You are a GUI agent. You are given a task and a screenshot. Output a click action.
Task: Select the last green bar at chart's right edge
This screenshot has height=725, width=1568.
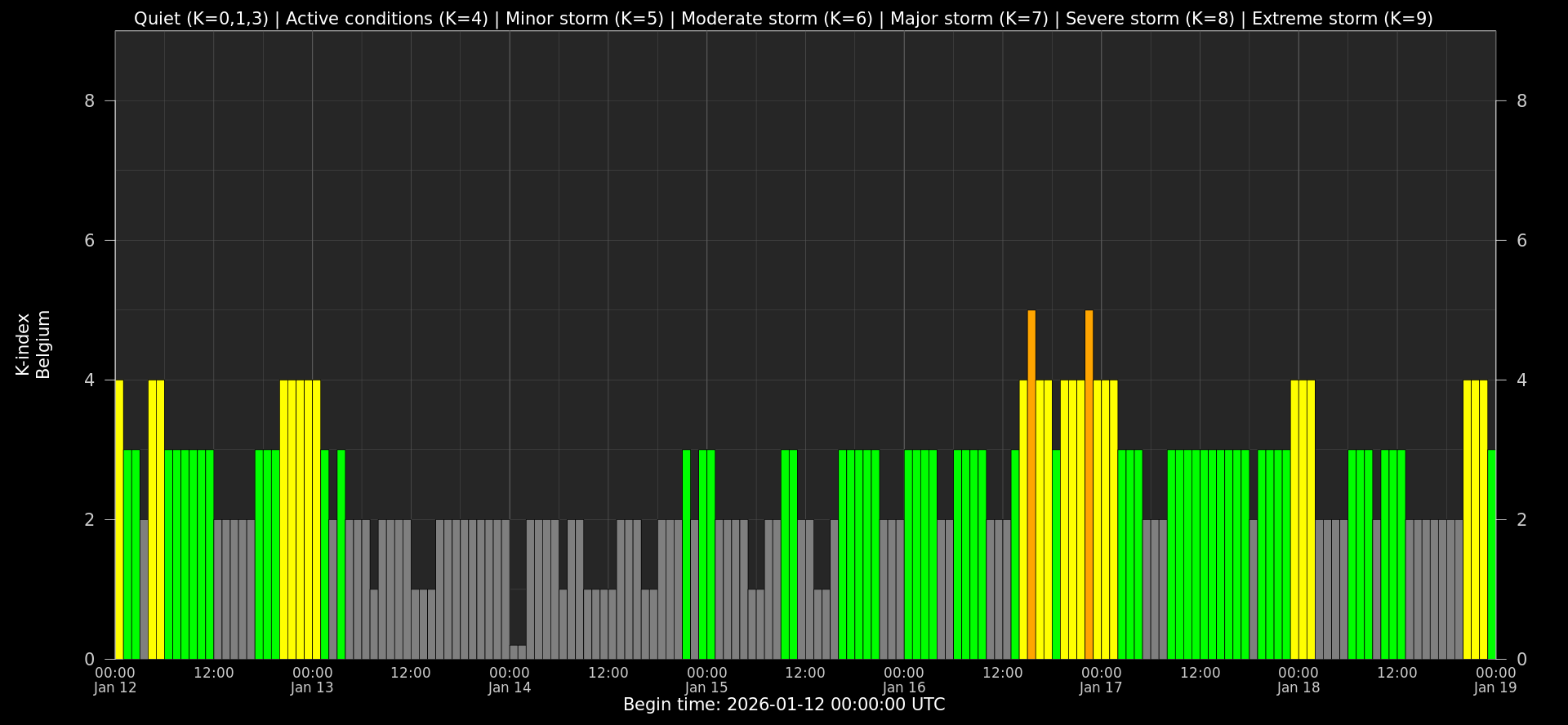(1492, 554)
